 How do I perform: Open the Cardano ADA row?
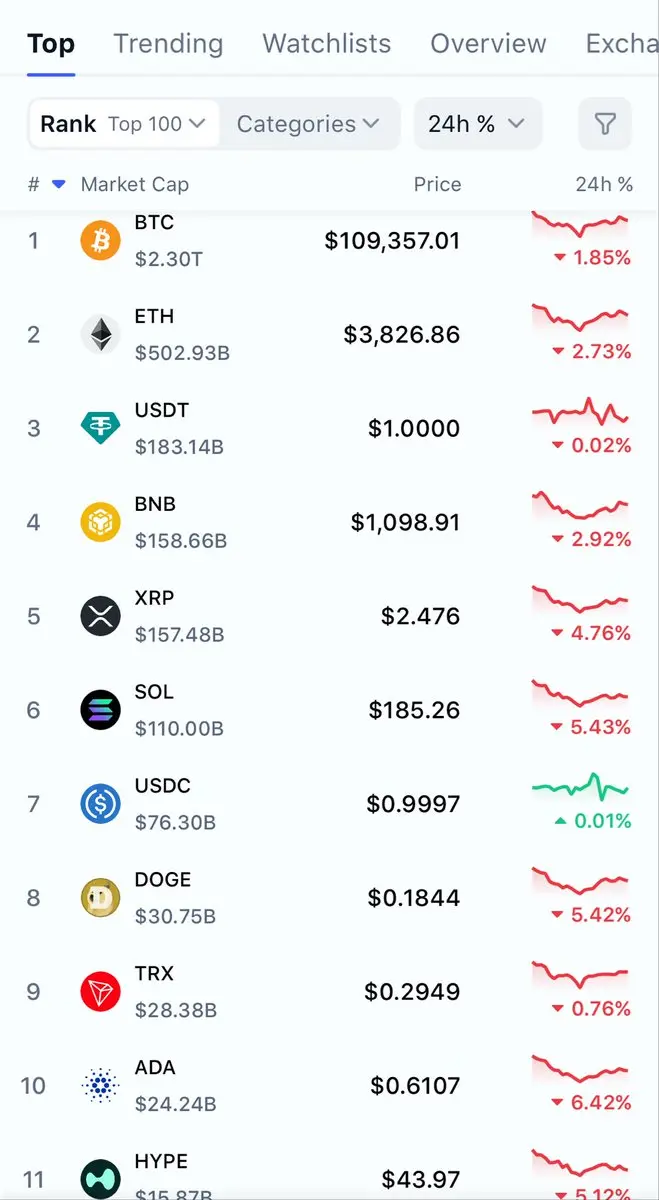[300, 1085]
